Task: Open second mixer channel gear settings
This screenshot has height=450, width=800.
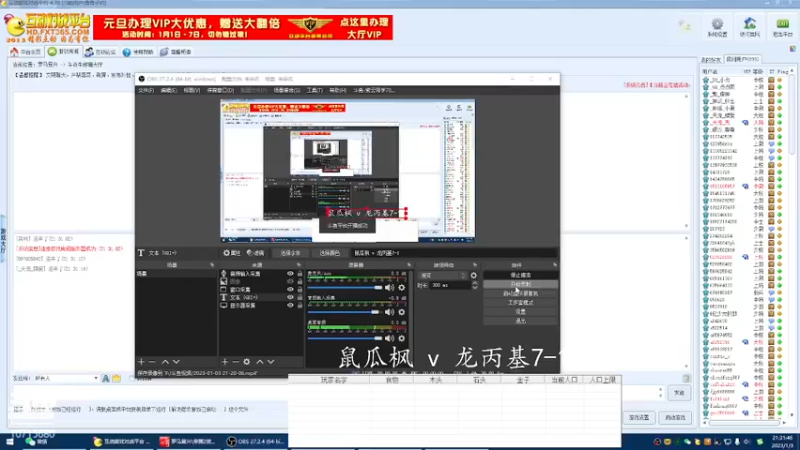Action: click(x=402, y=312)
